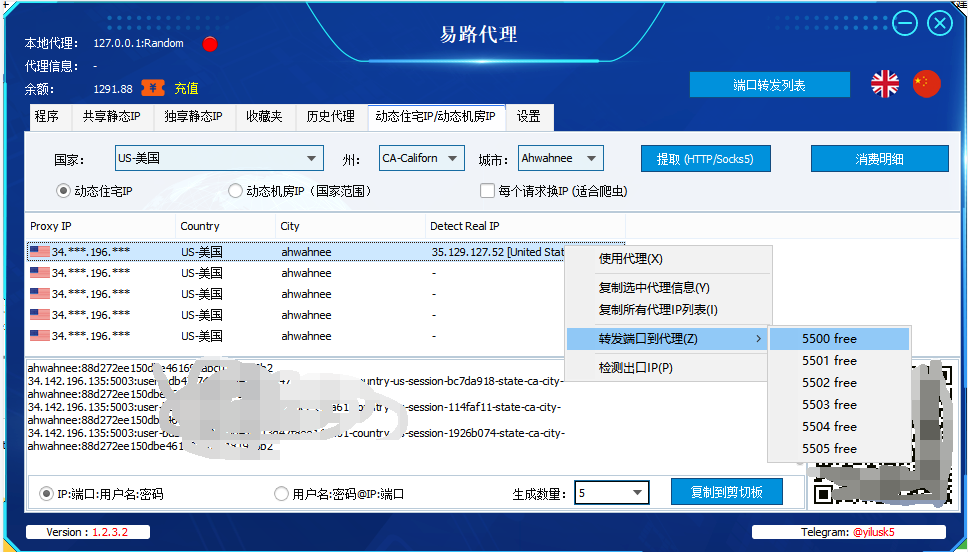
Task: Click the 端口转发列表 button
Action: (769, 85)
